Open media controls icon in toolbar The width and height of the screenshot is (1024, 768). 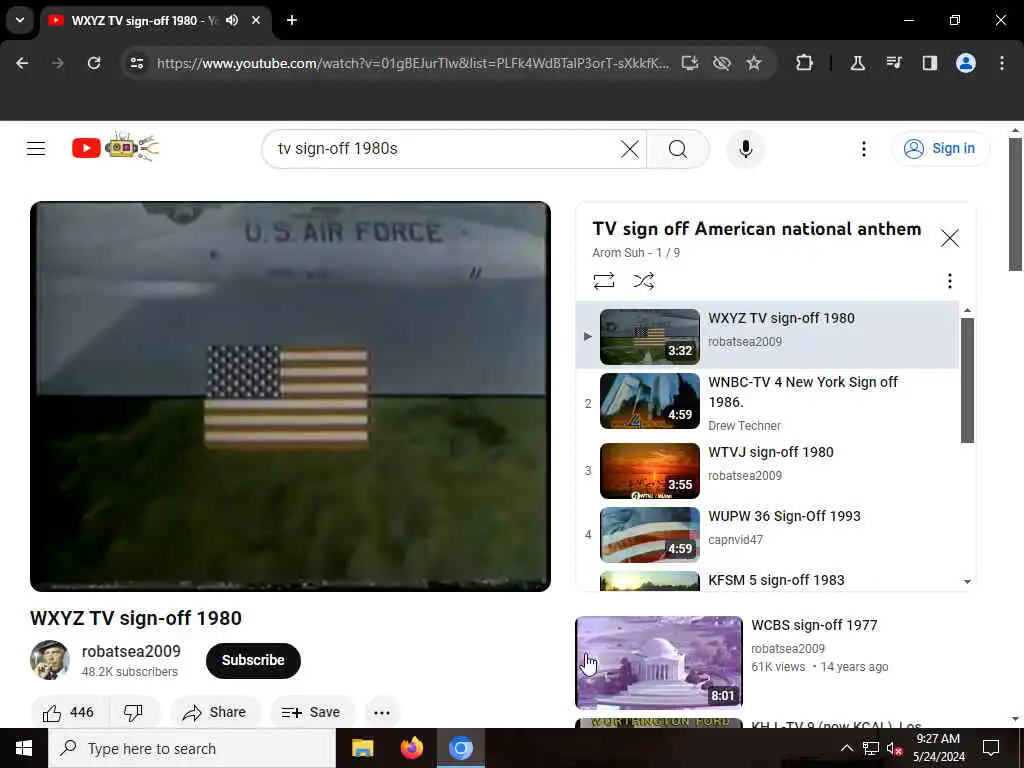[893, 63]
